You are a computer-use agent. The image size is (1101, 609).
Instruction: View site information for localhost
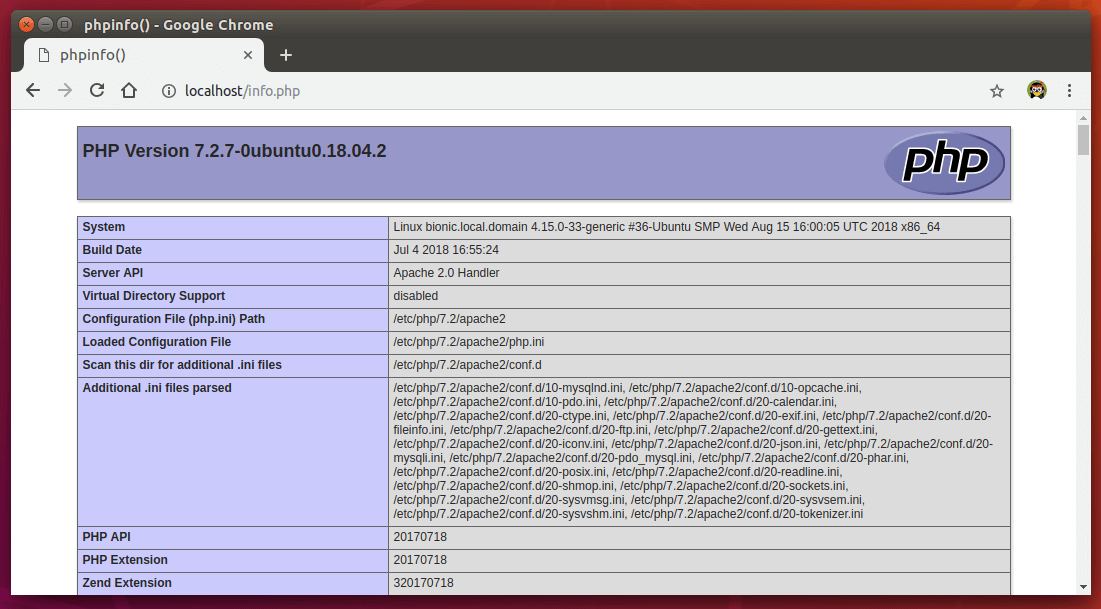coord(168,91)
